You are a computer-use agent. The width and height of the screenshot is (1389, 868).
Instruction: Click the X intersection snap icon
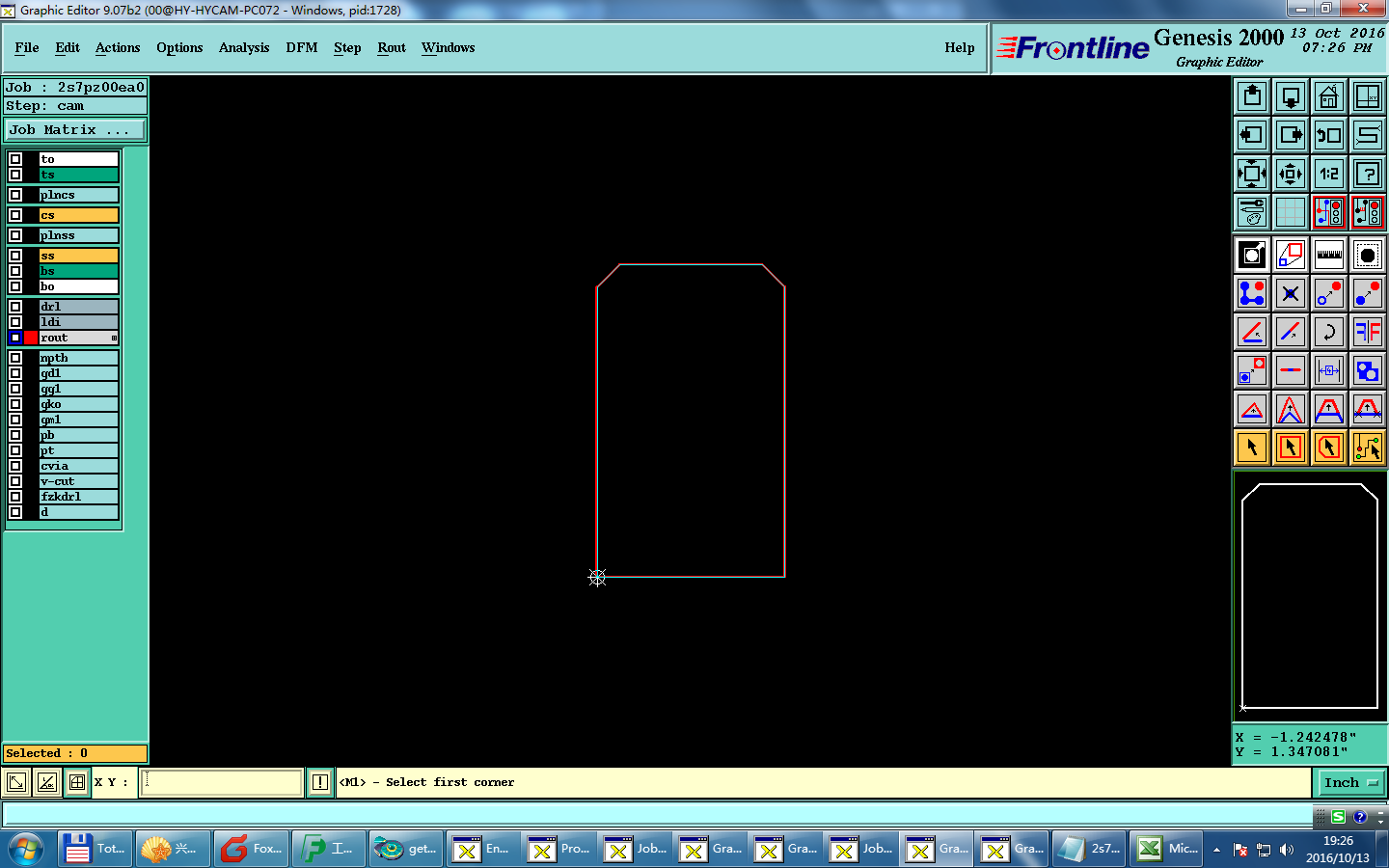tap(1291, 293)
